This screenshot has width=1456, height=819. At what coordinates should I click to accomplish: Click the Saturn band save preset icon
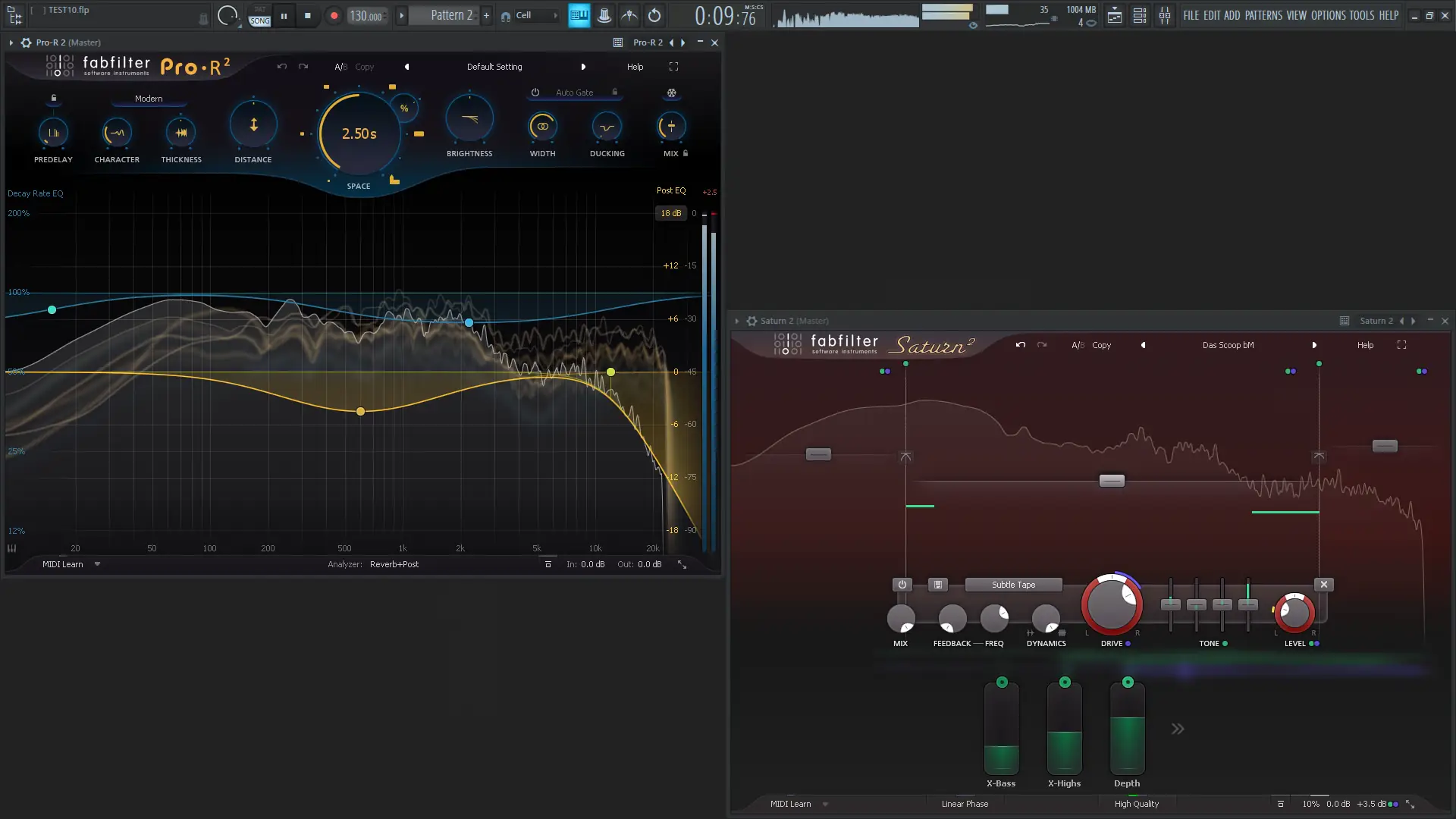[938, 585]
